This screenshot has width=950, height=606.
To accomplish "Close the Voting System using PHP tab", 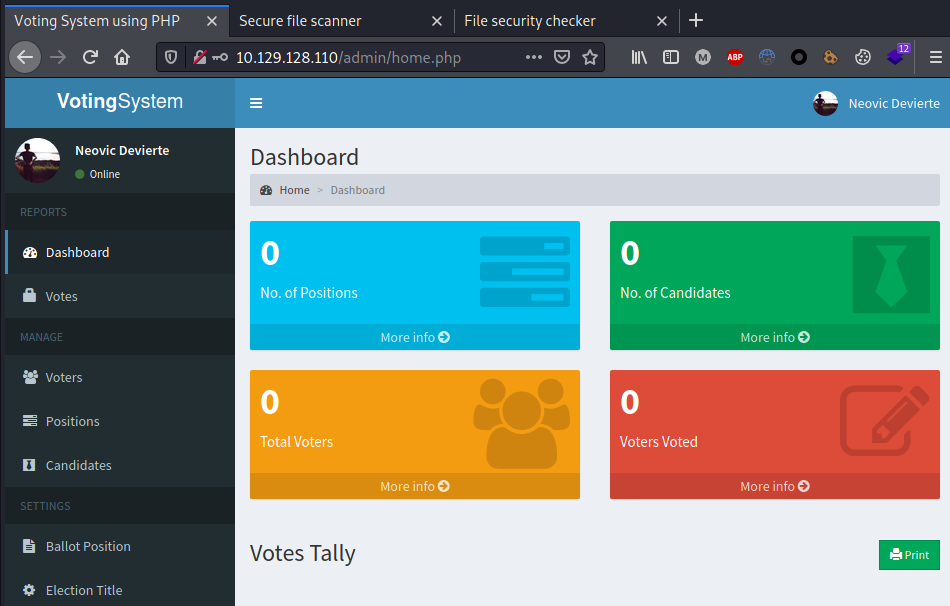I will coord(211,21).
